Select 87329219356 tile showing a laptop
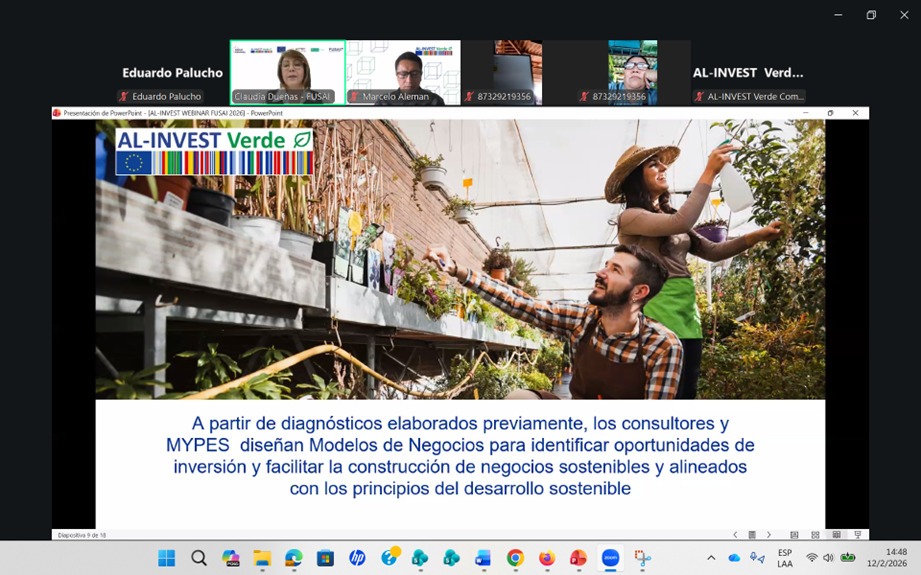921x575 pixels. [518, 73]
